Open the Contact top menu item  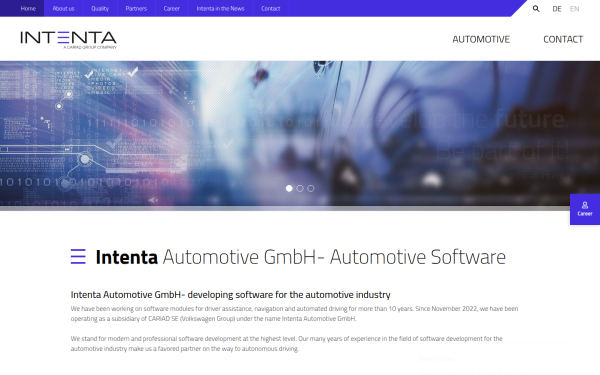271,8
